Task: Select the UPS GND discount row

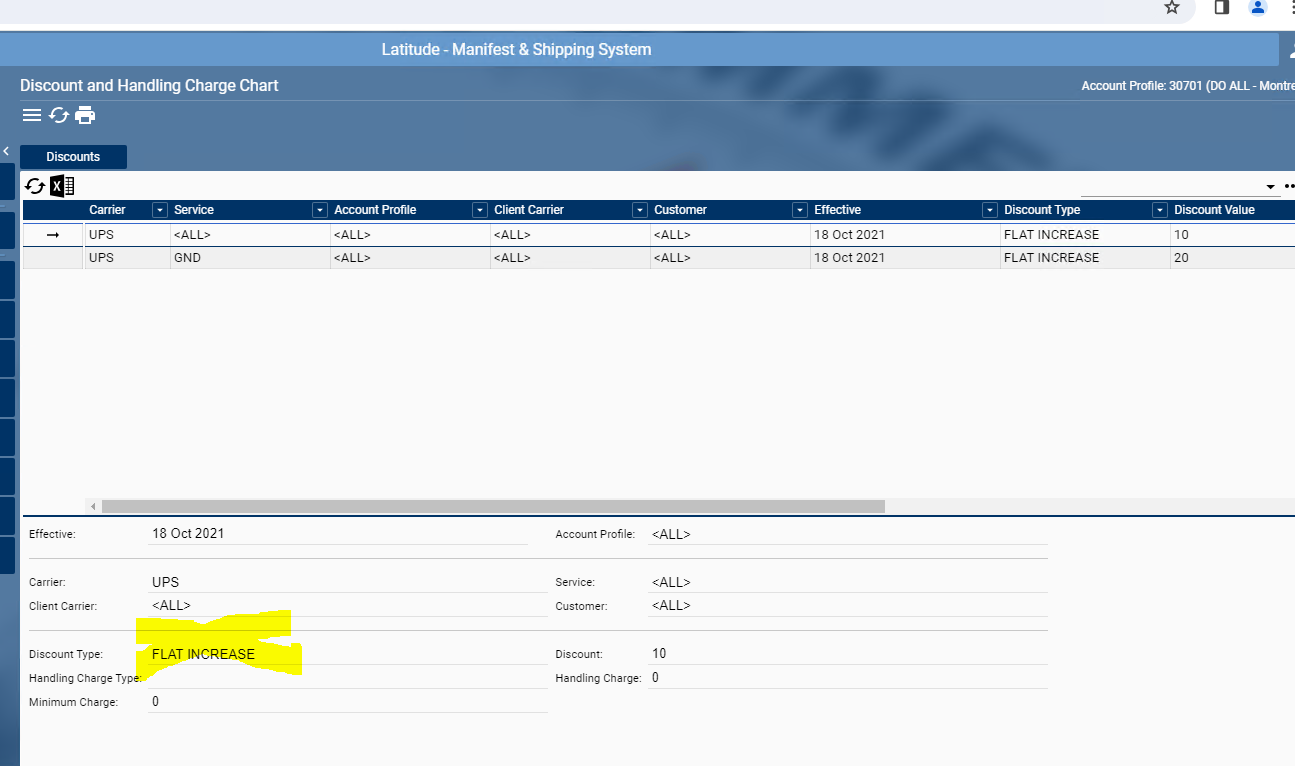Action: click(x=400, y=258)
